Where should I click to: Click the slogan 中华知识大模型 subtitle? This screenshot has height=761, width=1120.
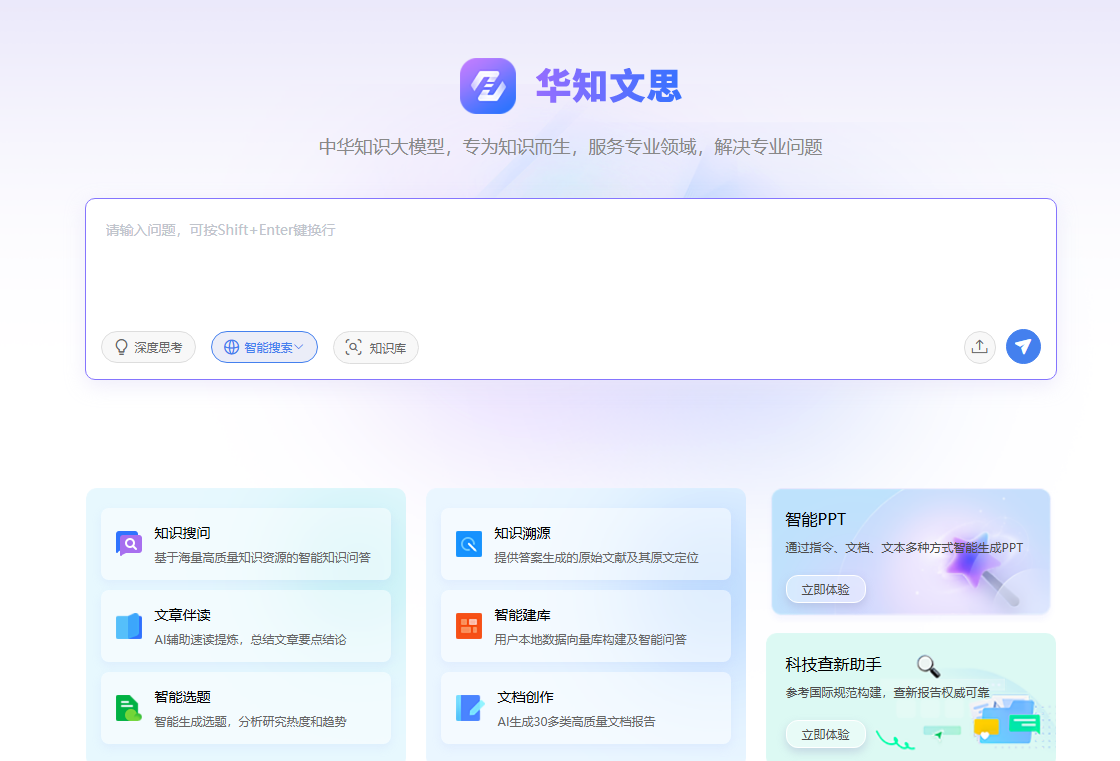point(570,146)
